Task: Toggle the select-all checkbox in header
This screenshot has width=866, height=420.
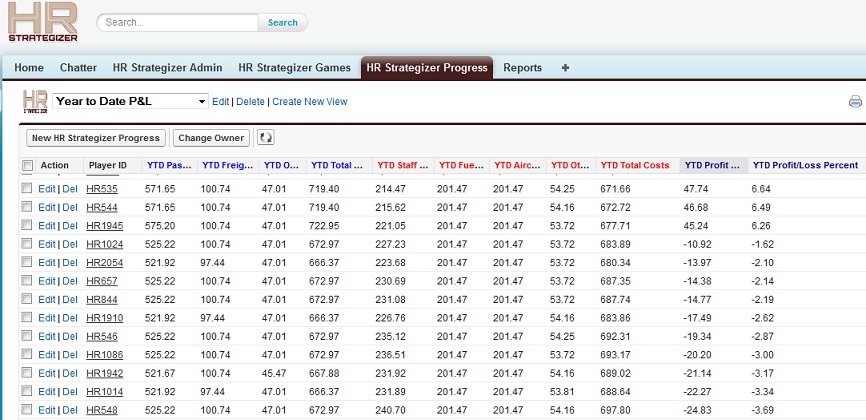Action: (x=27, y=165)
